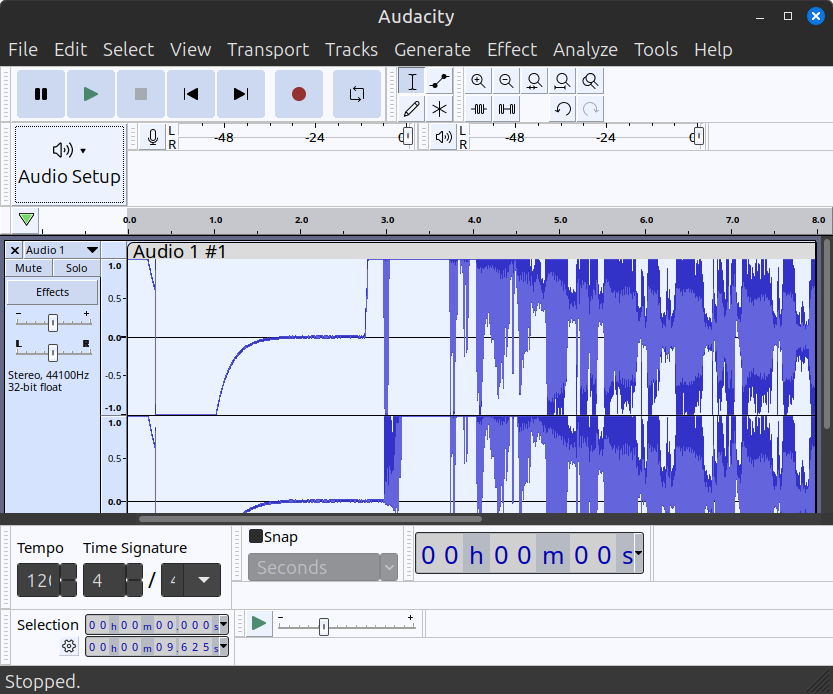833x694 pixels.
Task: Open the Edit menu
Action: (x=70, y=49)
